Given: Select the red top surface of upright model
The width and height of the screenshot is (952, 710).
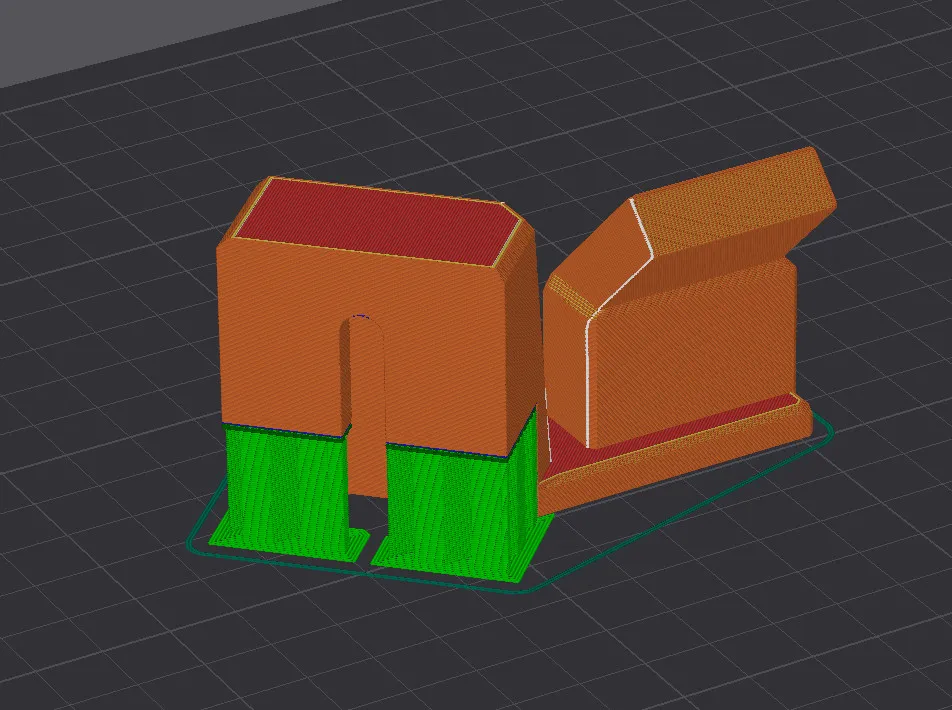Looking at the screenshot, I should 375,222.
